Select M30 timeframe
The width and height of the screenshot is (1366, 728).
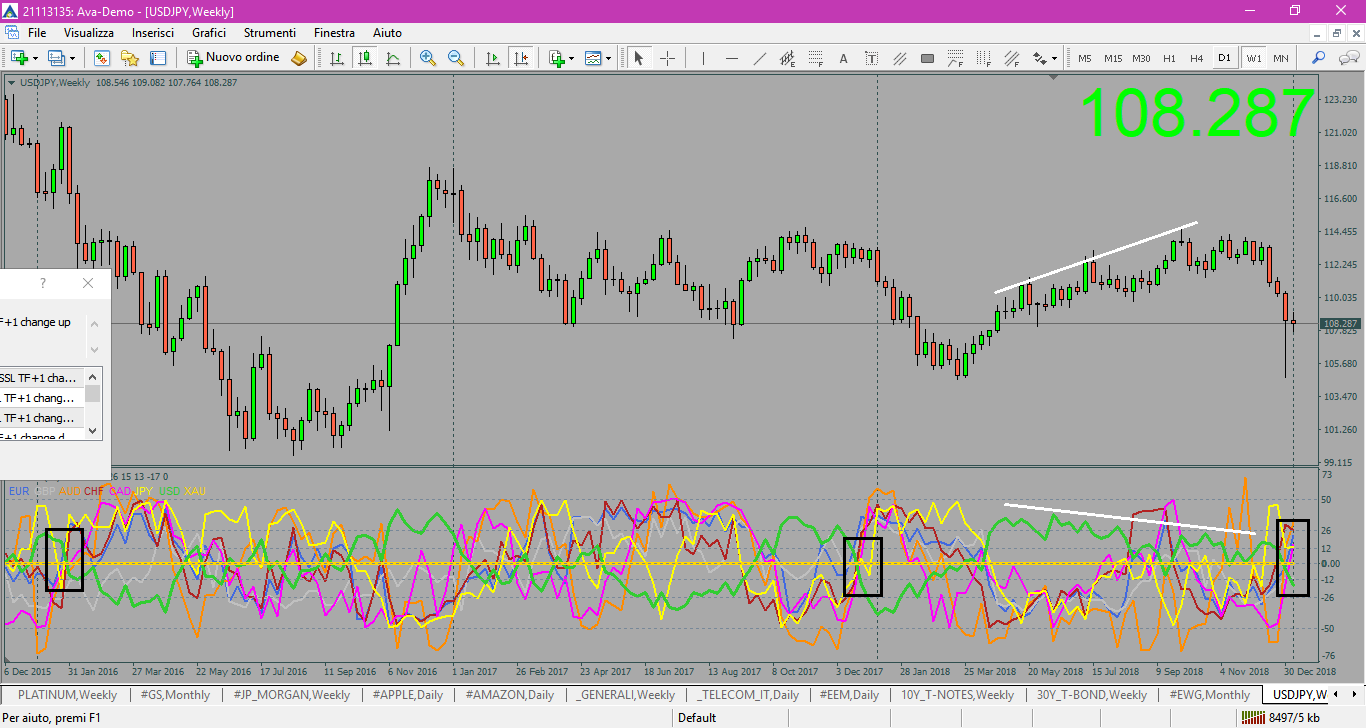[1141, 58]
